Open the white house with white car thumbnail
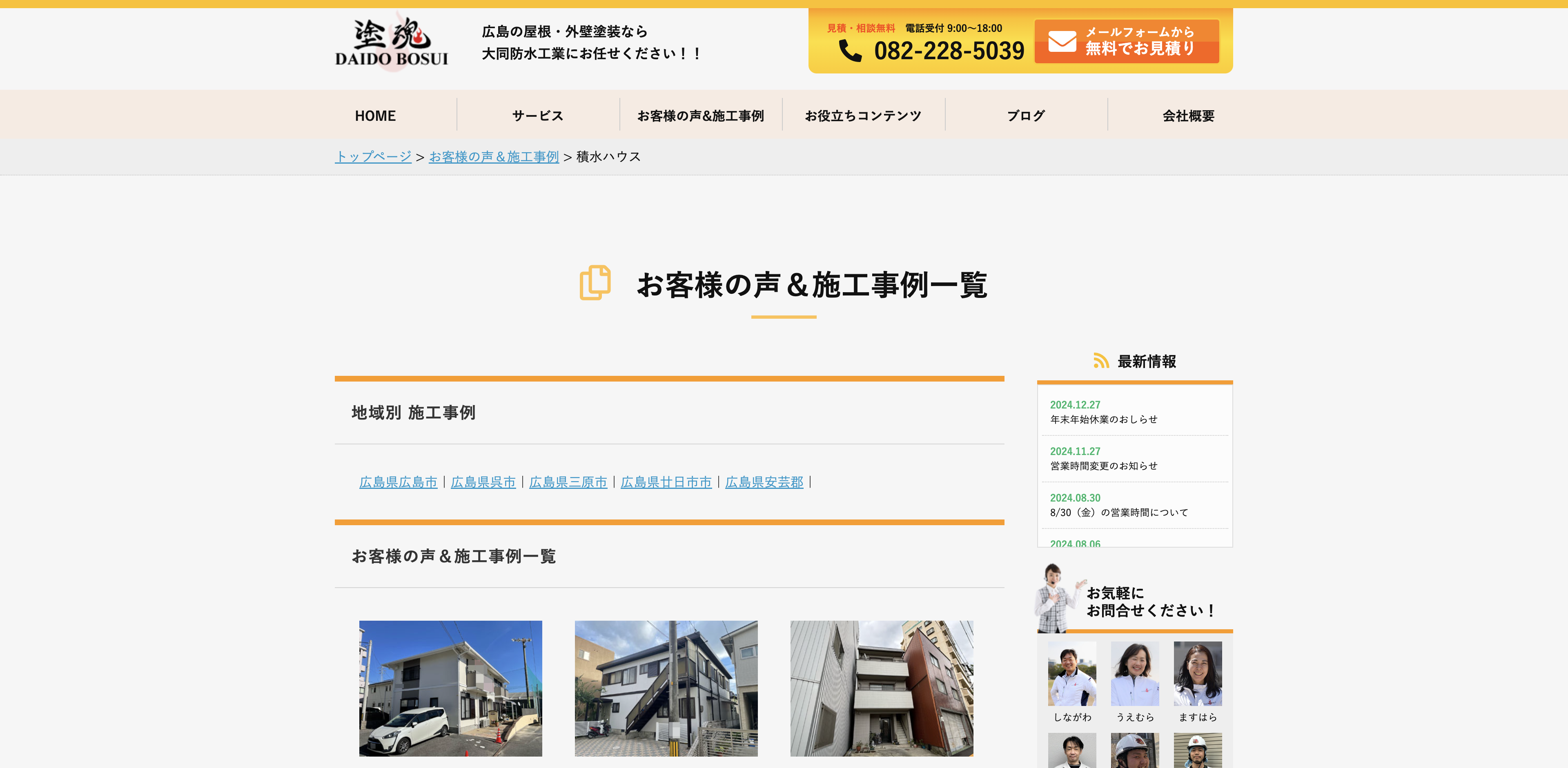Image resolution: width=1568 pixels, height=768 pixels. [x=450, y=688]
